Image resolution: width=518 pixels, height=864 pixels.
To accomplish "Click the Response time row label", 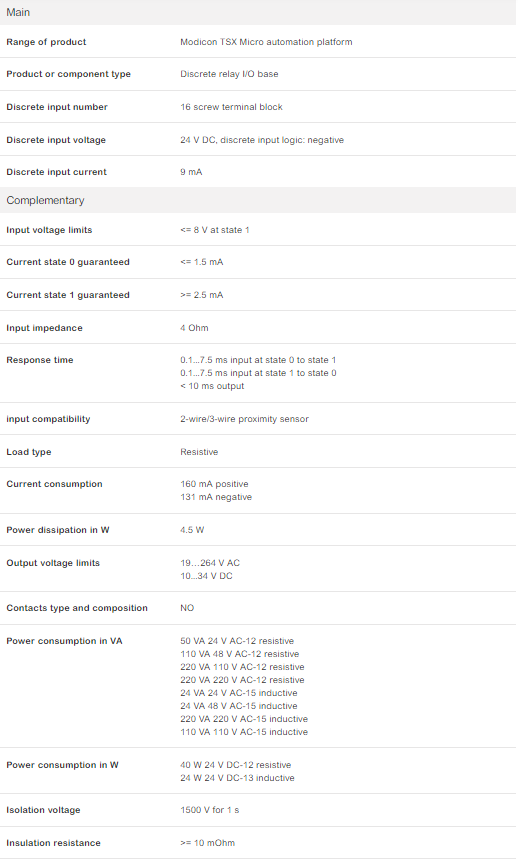I will coord(40,360).
